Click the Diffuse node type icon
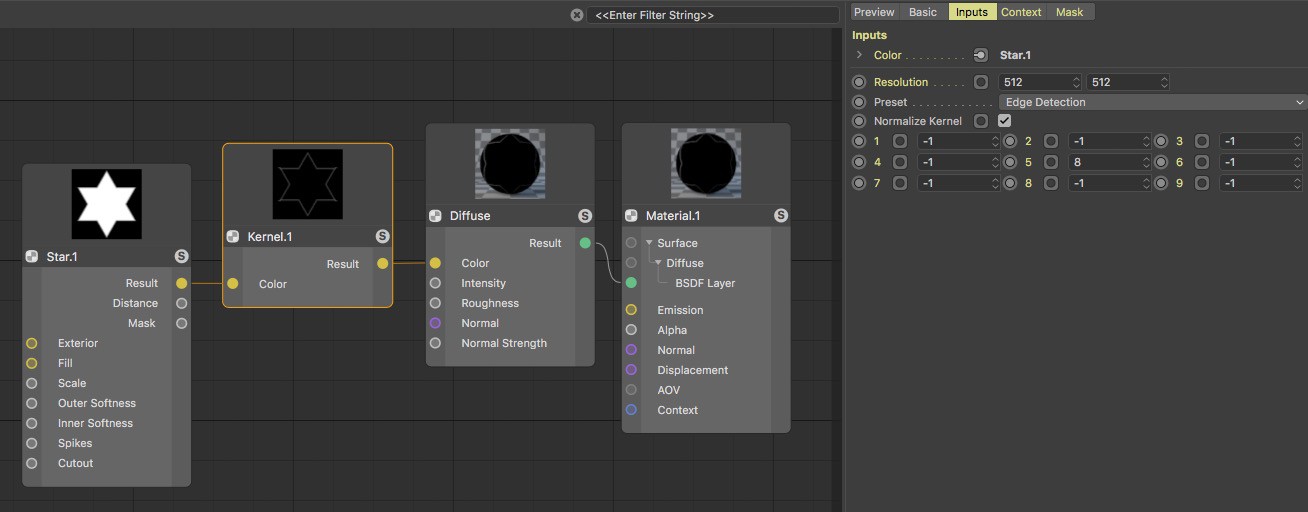Screen dimensions: 1308x512 click(x=435, y=215)
